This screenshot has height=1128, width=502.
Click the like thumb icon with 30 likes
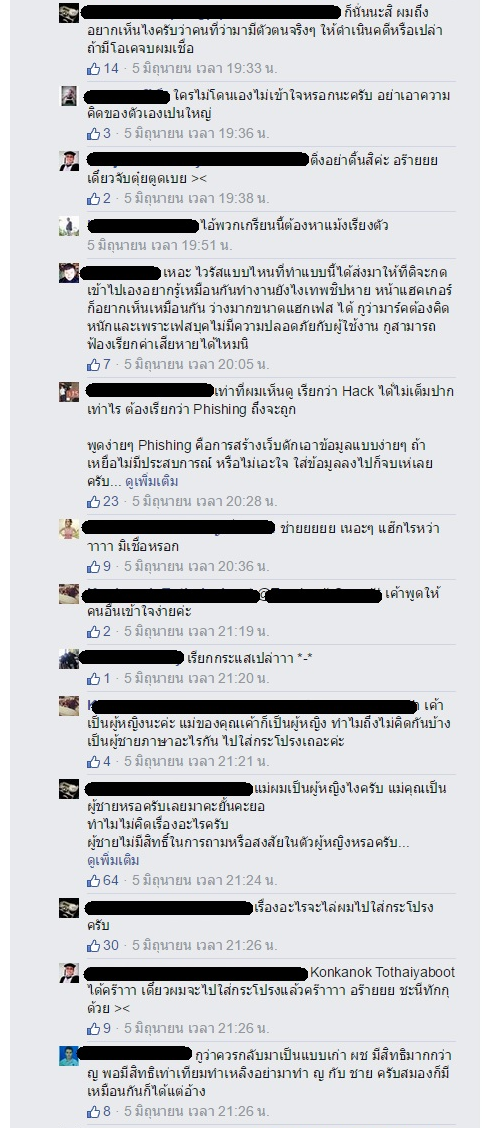tap(93, 945)
